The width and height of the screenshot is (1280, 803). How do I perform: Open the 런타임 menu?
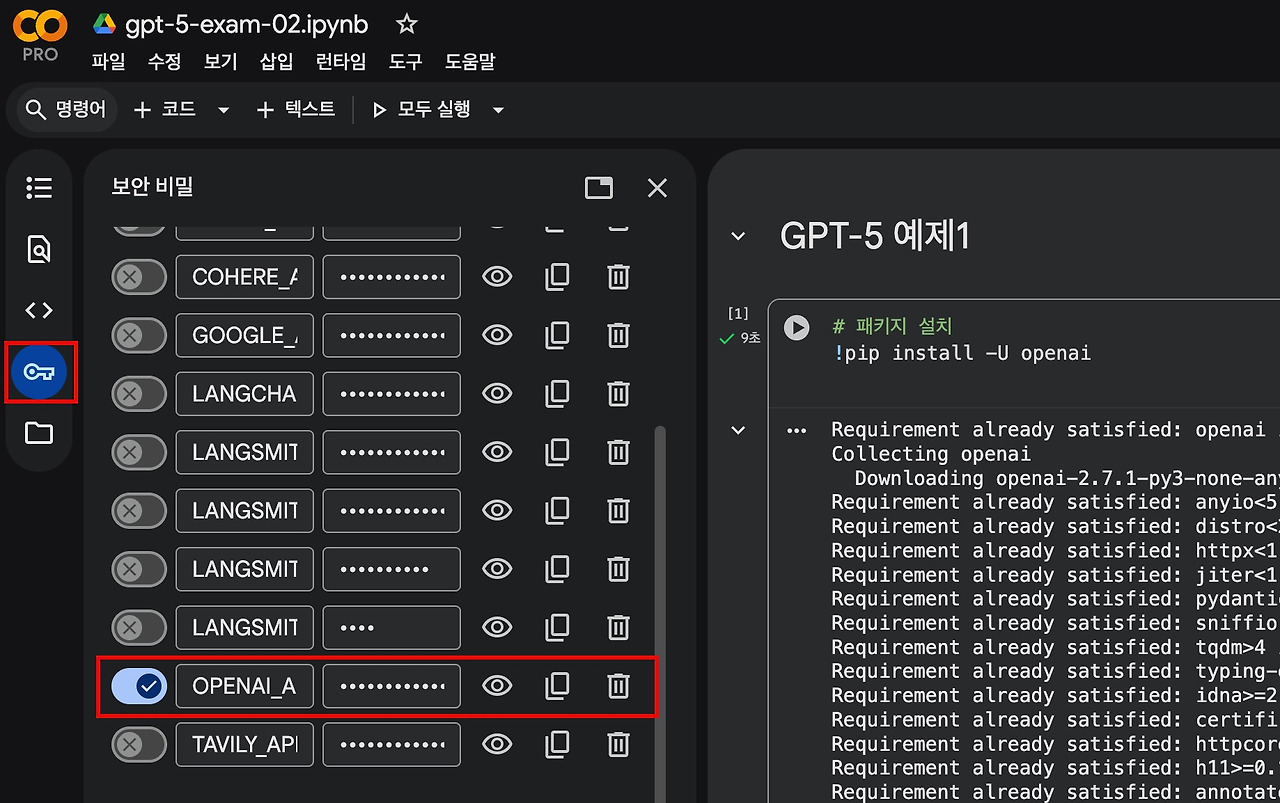(x=341, y=62)
